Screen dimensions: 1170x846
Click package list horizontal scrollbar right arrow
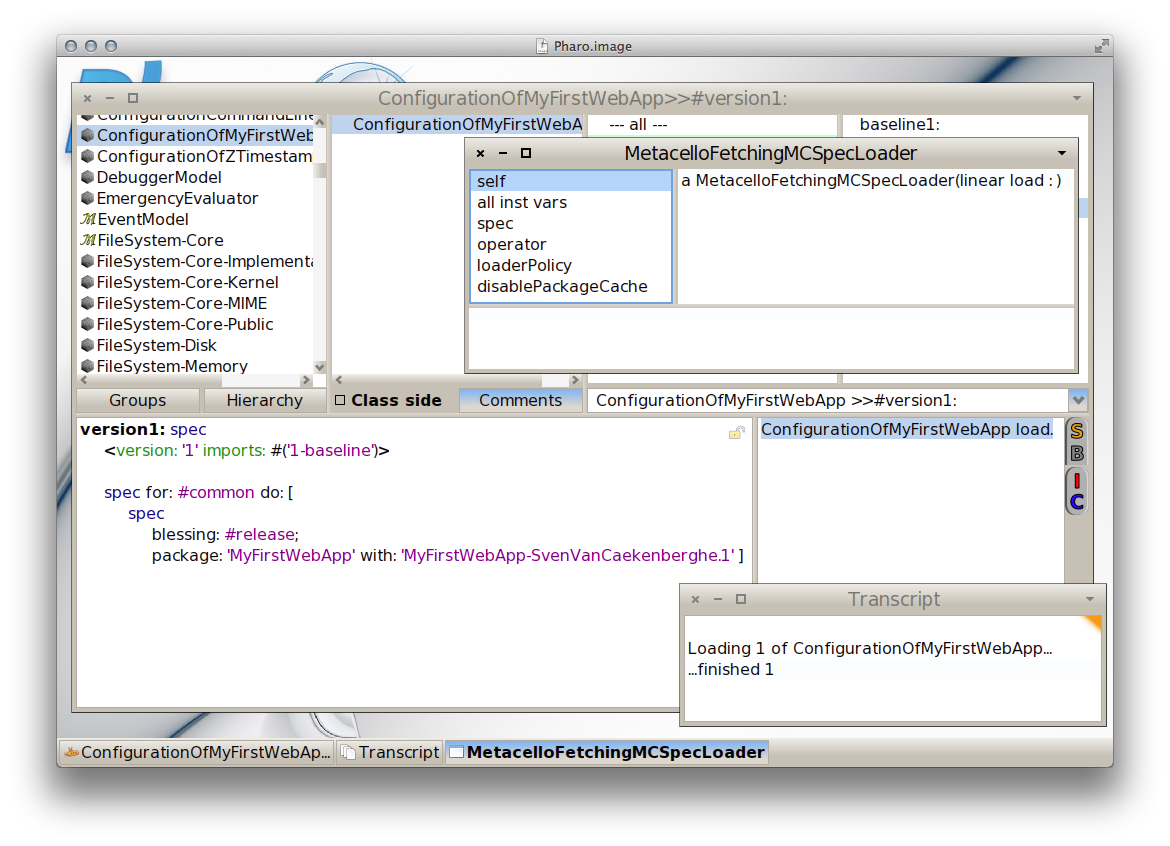point(306,380)
